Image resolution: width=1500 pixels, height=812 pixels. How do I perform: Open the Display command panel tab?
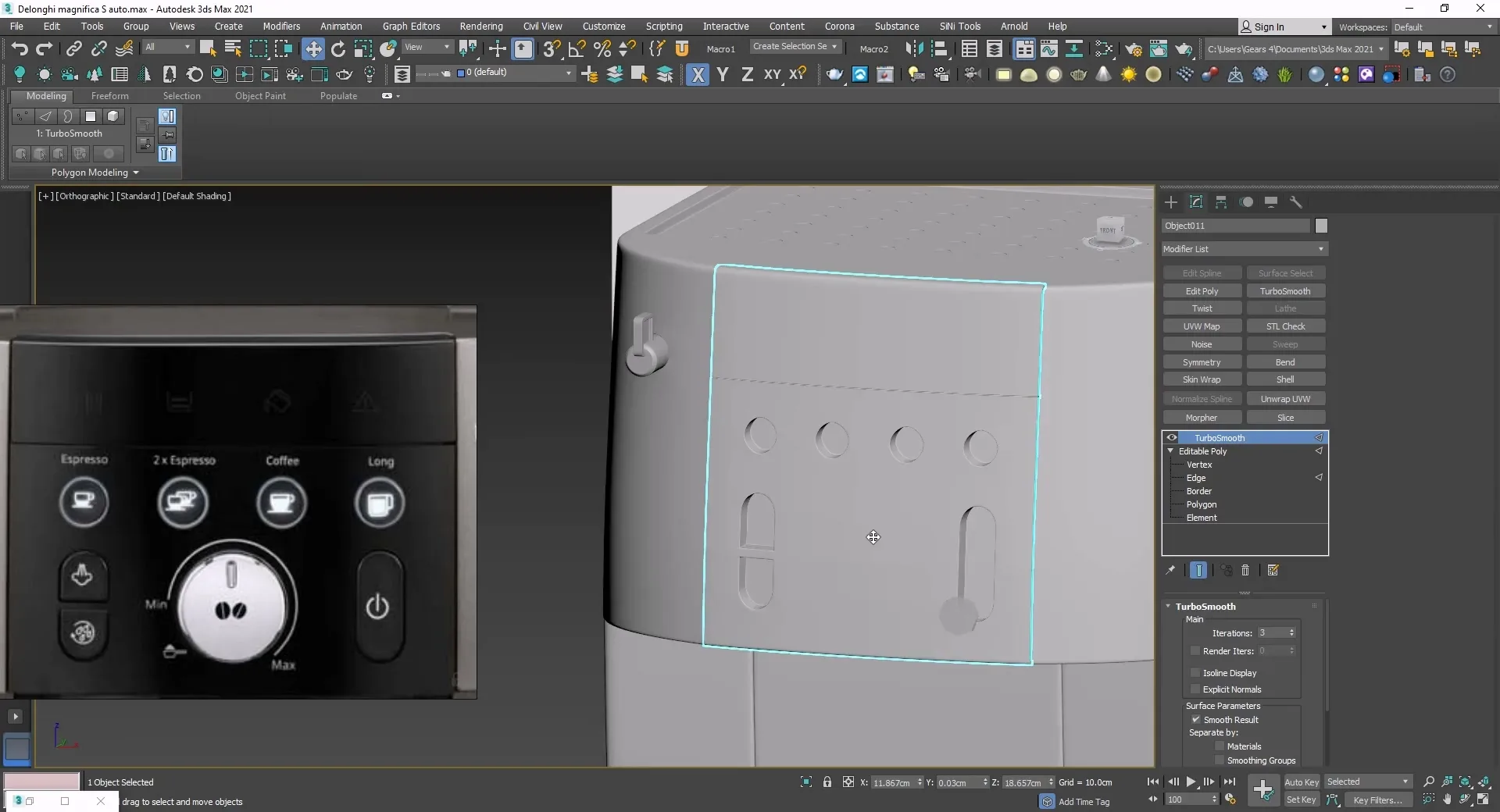point(1271,202)
